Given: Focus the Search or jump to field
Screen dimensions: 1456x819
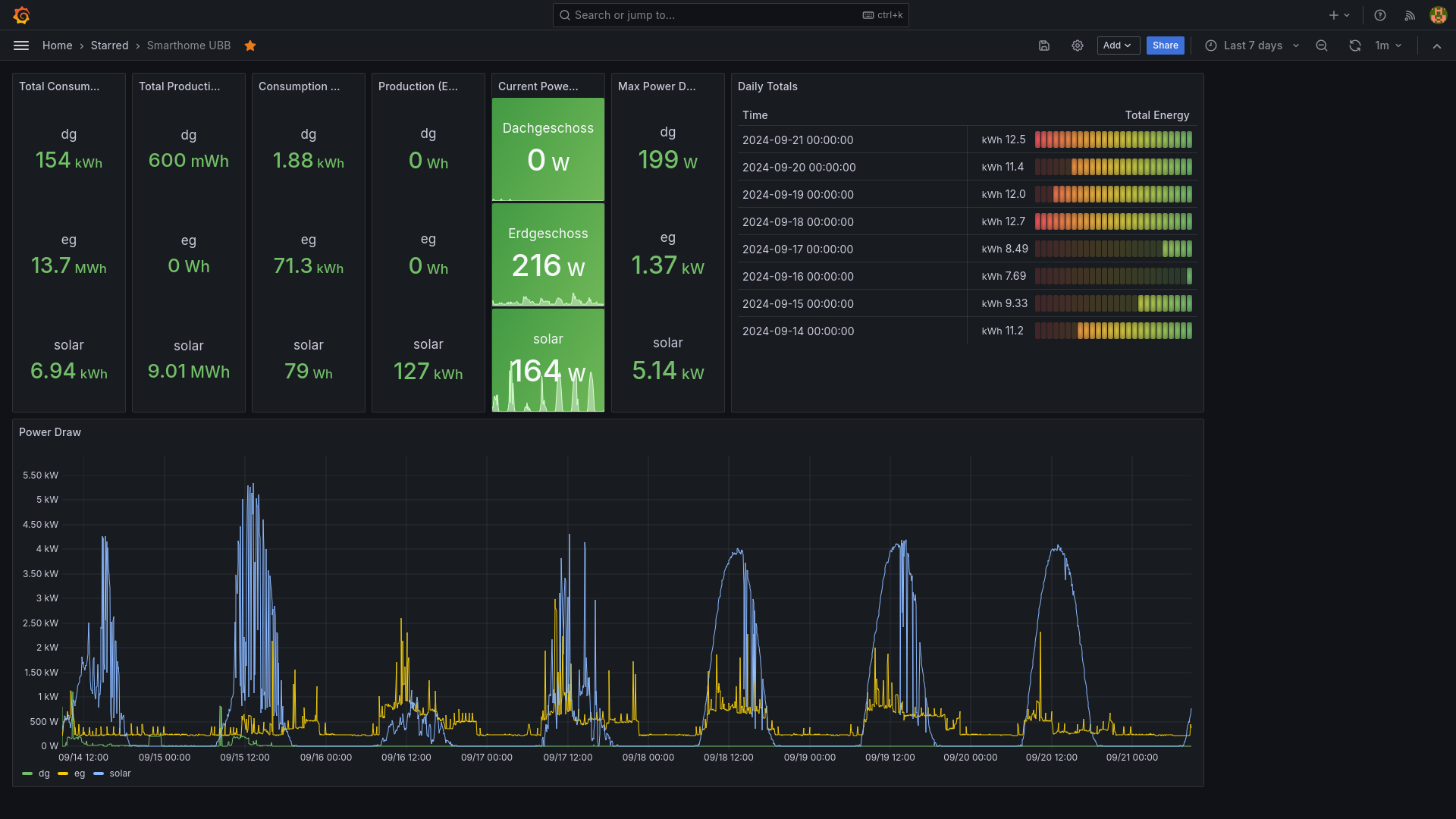Looking at the screenshot, I should 730,15.
